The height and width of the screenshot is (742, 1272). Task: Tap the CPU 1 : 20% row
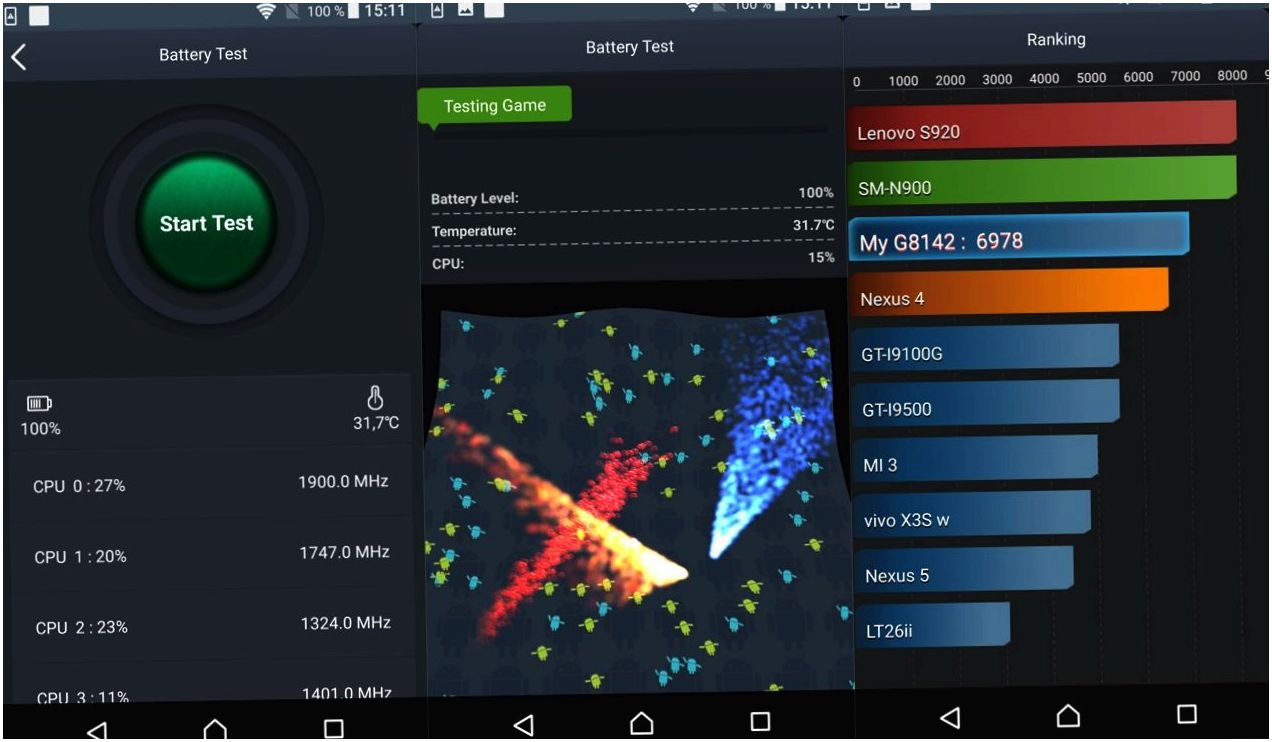coord(210,554)
